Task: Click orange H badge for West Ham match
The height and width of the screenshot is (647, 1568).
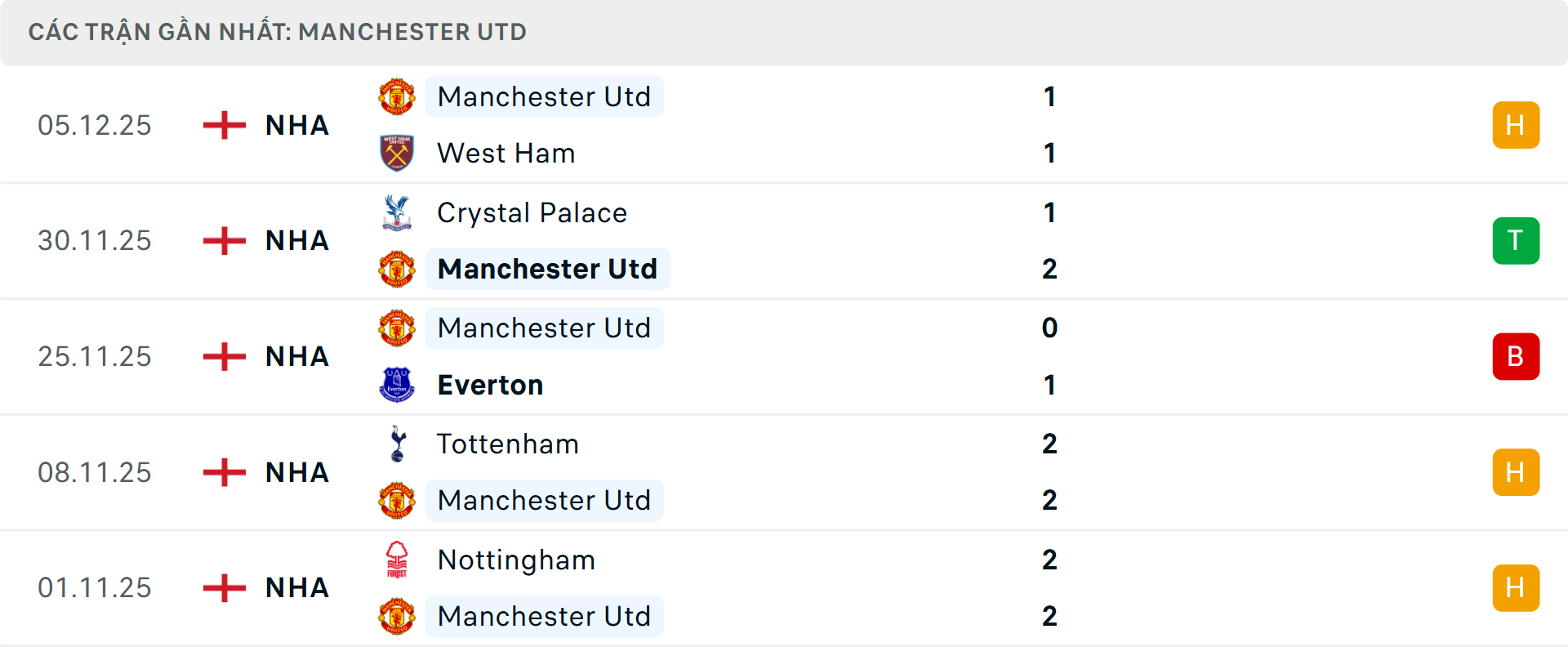Action: tap(1516, 125)
